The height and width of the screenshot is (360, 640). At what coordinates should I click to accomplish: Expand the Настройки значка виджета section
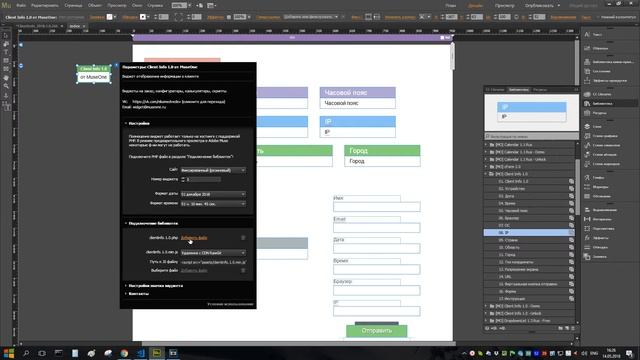126,286
